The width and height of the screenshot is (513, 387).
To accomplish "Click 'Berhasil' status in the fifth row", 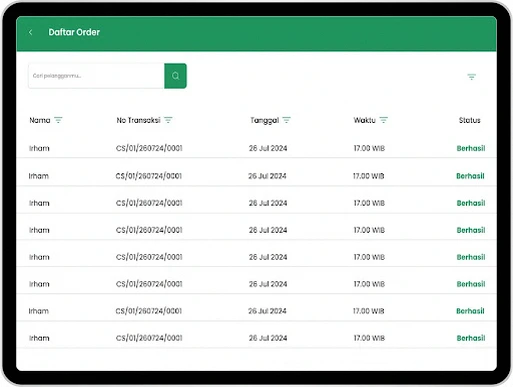I will (471, 257).
